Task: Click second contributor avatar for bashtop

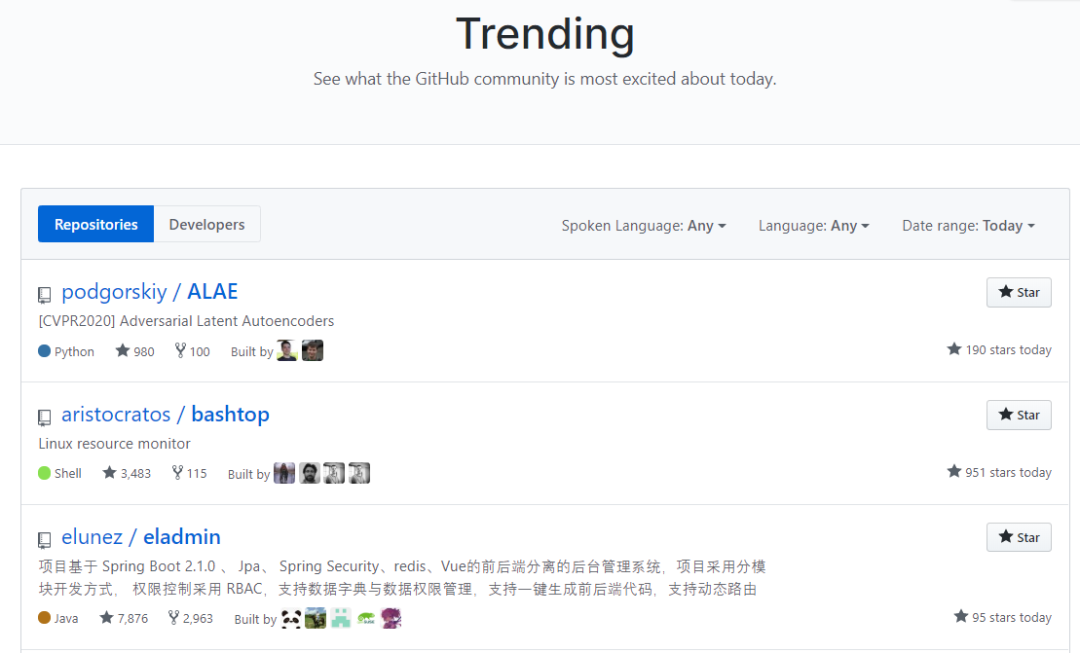Action: coord(309,473)
